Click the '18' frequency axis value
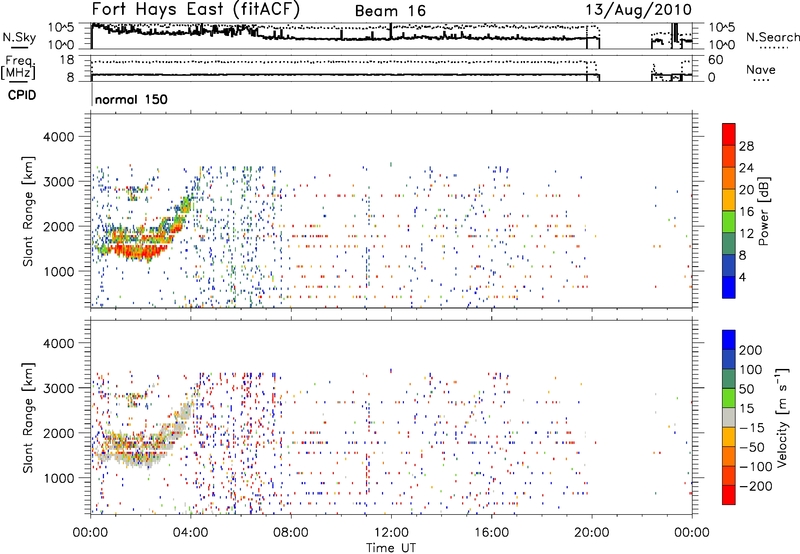The image size is (800, 554). [67, 60]
